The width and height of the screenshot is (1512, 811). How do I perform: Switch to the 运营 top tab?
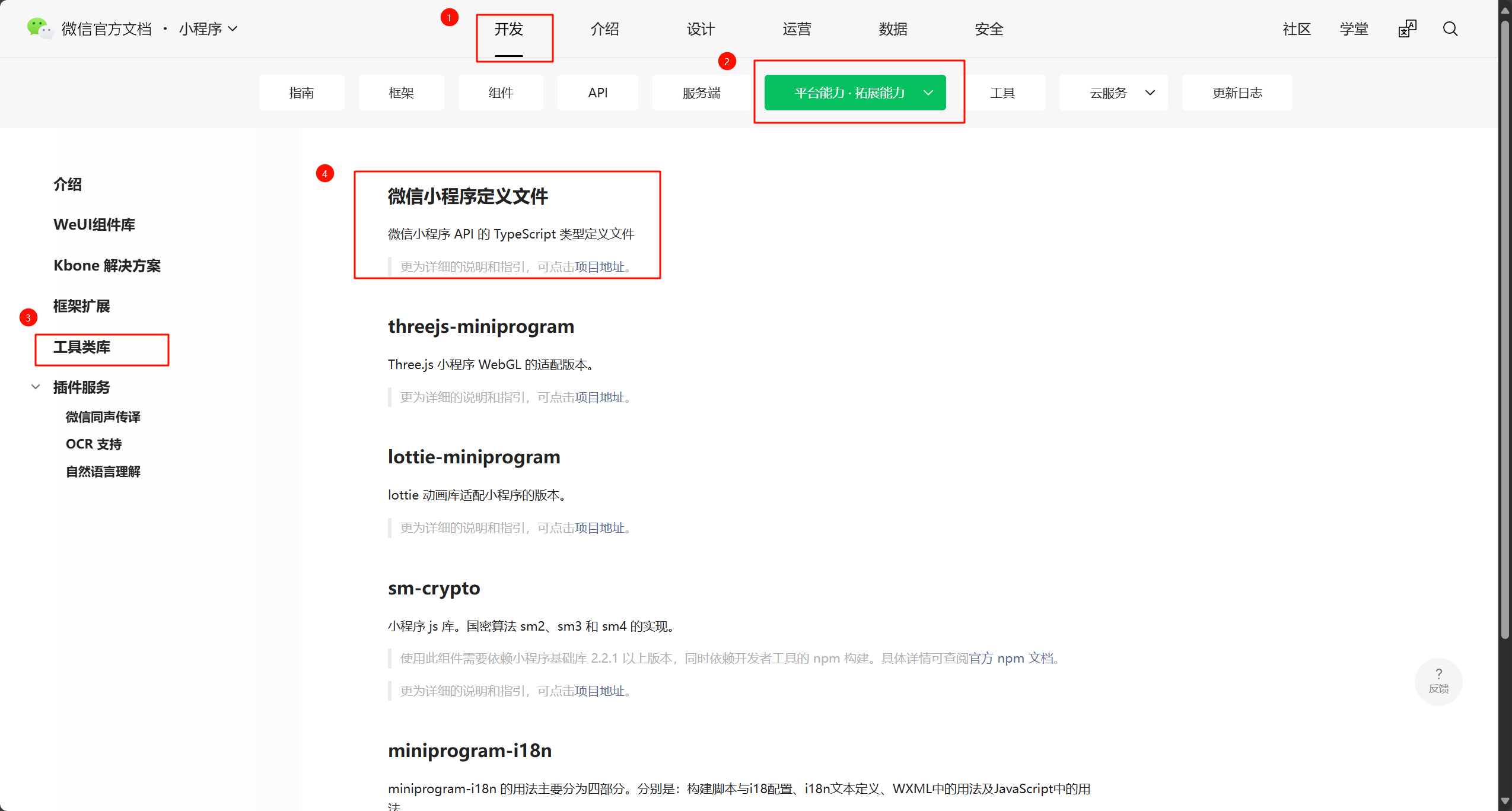pyautogui.click(x=797, y=29)
